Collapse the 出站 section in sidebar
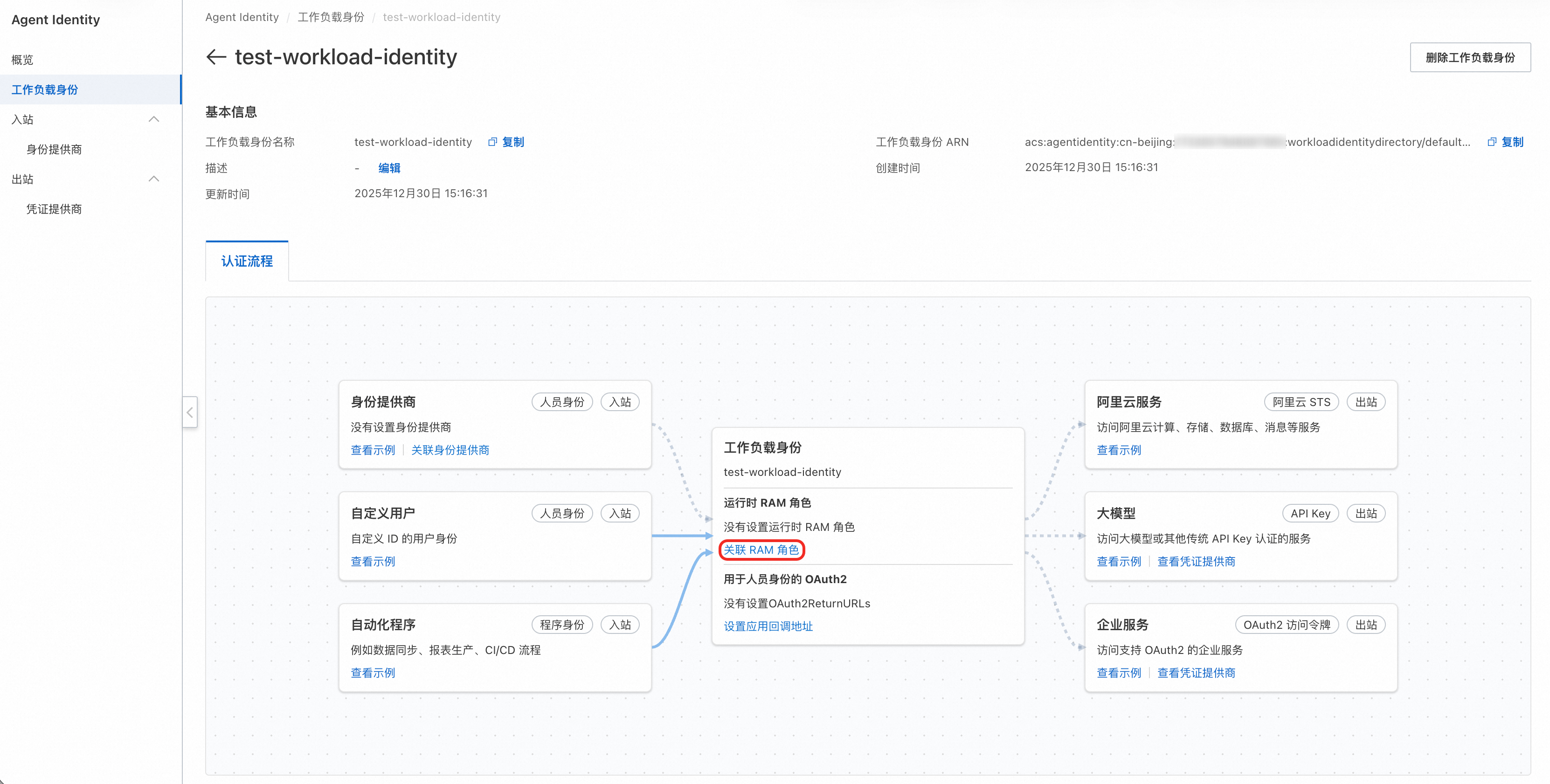1550x784 pixels. [154, 179]
